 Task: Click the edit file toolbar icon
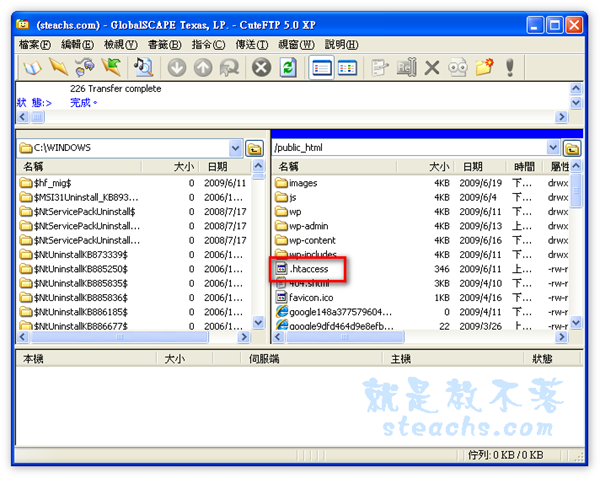pos(380,68)
